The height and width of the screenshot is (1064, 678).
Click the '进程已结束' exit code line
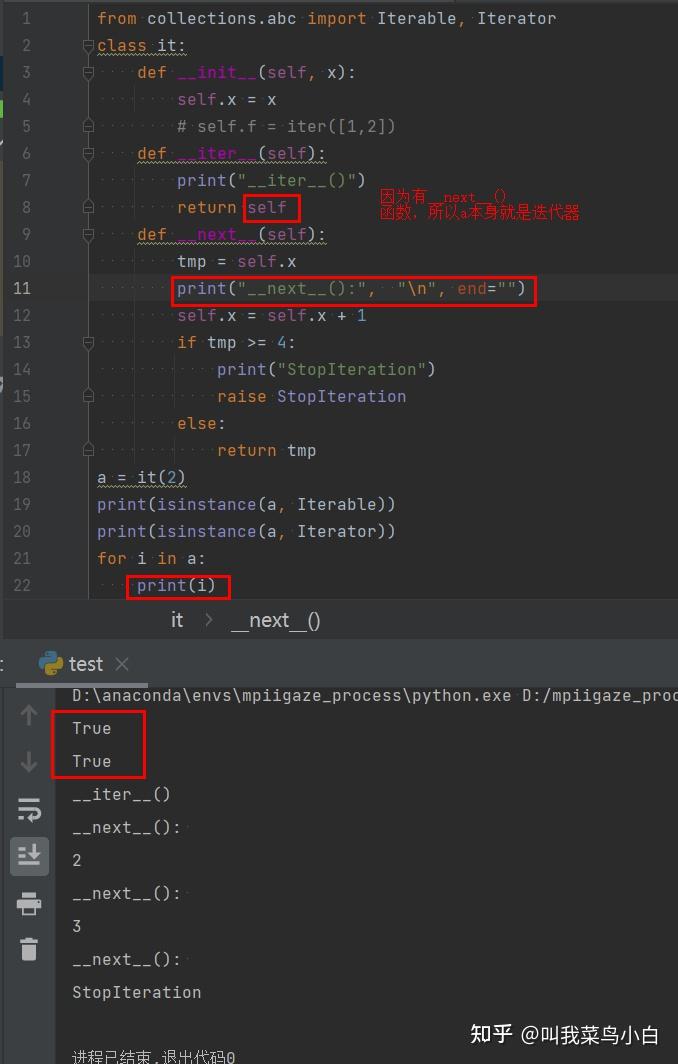tap(153, 1057)
